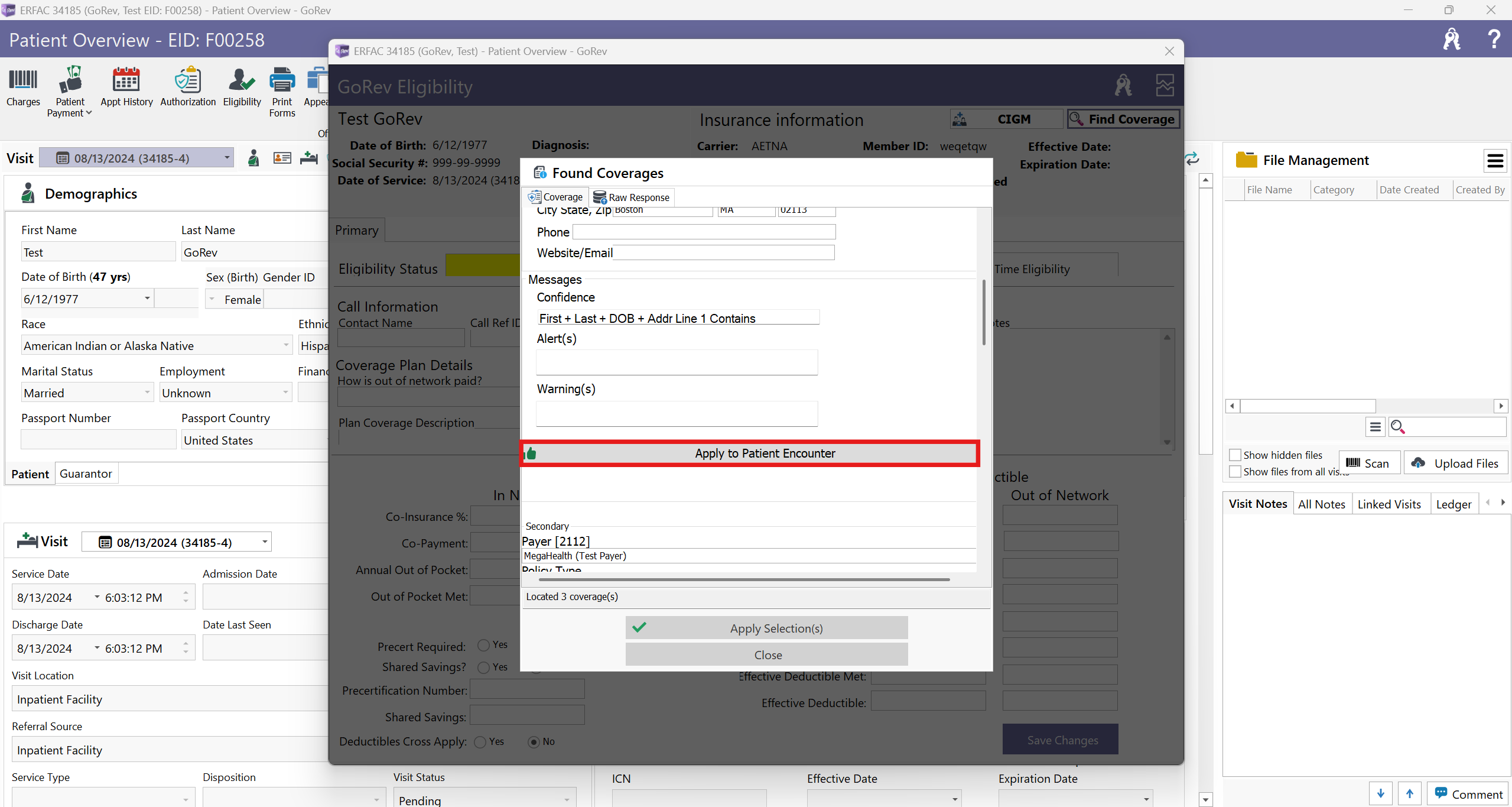This screenshot has width=1512, height=807.
Task: Click the Close button in Found Coverages
Action: [x=766, y=654]
